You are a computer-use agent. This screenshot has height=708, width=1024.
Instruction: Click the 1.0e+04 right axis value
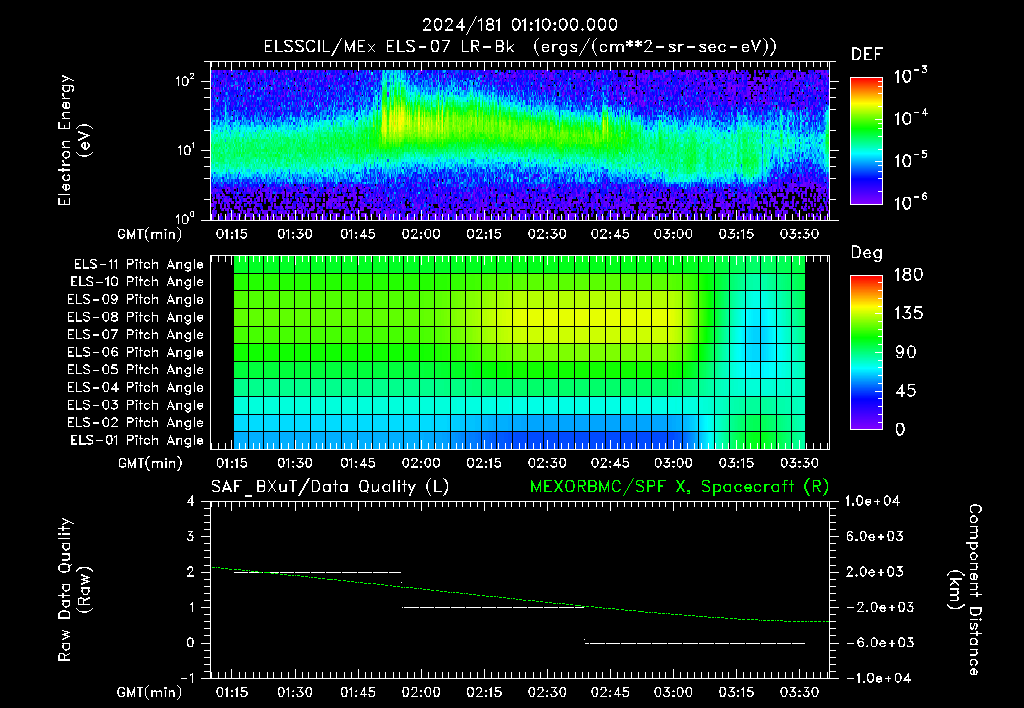872,501
